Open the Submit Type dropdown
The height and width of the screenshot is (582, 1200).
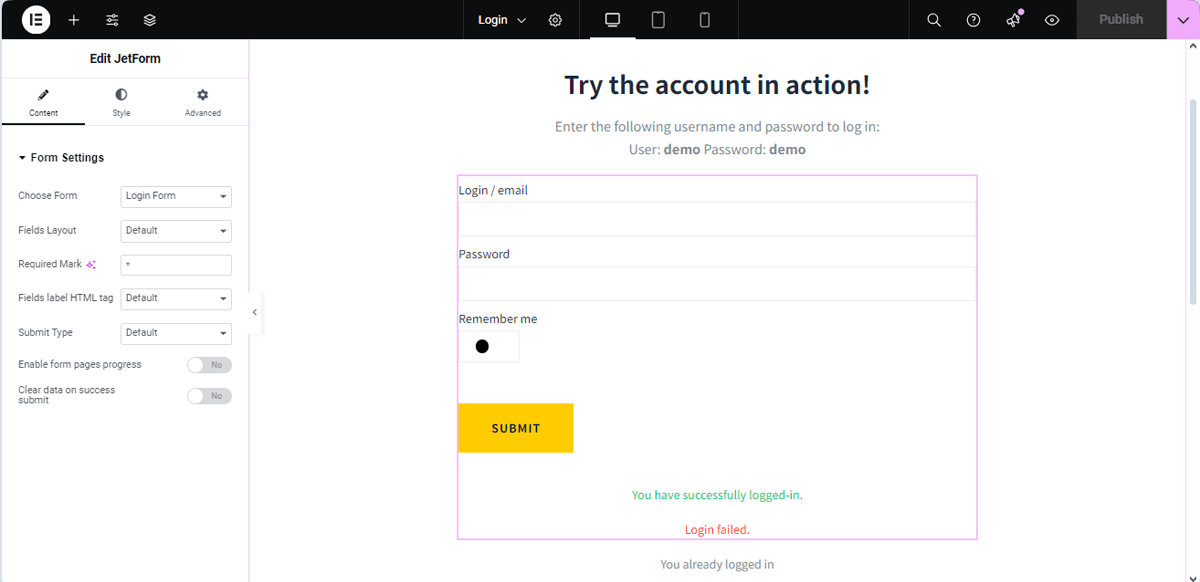176,332
